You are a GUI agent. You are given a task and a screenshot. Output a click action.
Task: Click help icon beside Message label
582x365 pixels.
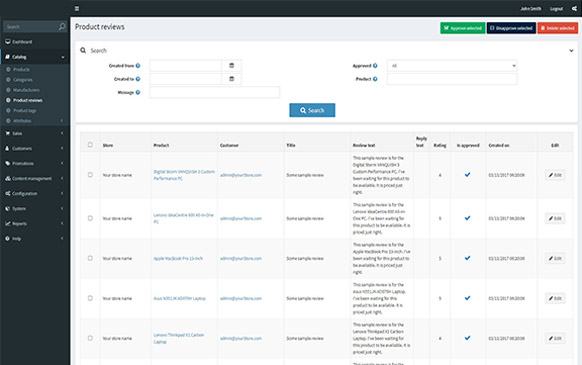(x=138, y=92)
